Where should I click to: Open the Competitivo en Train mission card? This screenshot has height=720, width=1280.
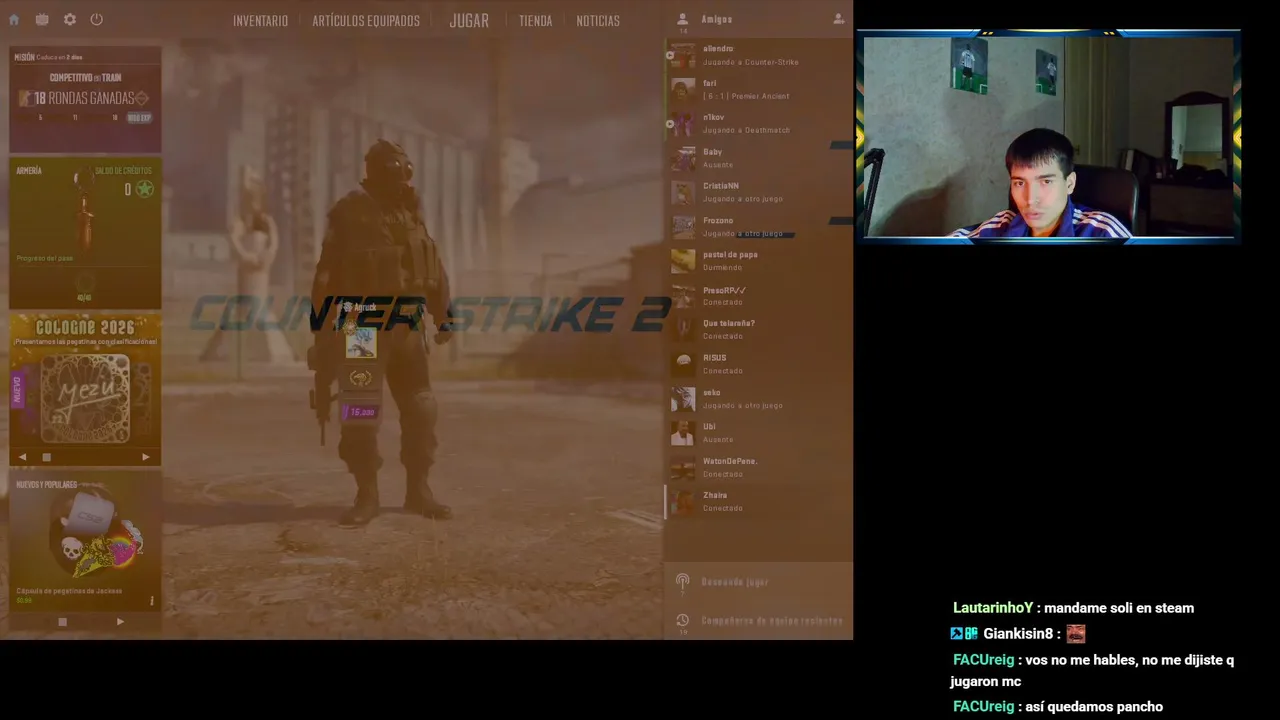click(85, 99)
